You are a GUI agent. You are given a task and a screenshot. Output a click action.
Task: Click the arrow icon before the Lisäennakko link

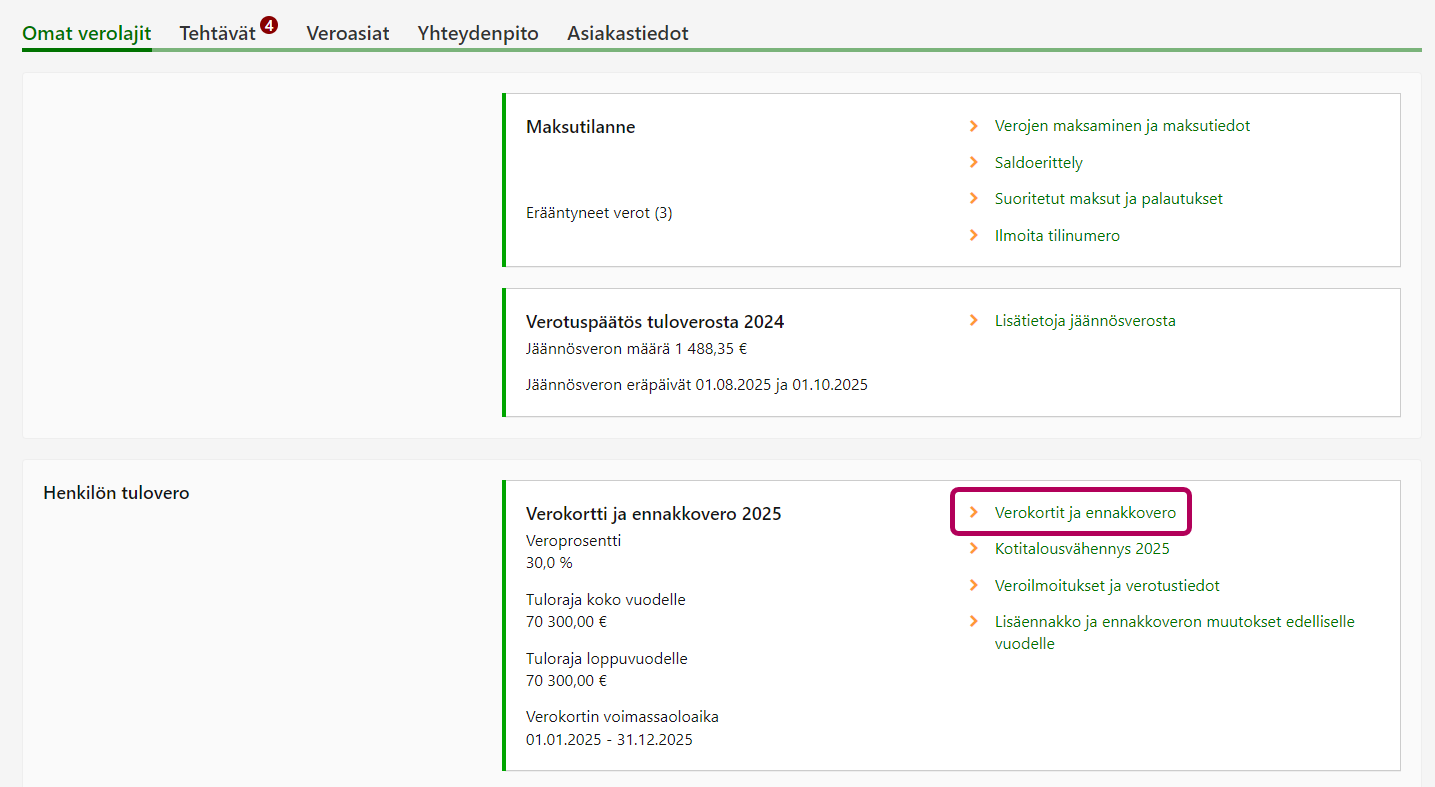(973, 621)
